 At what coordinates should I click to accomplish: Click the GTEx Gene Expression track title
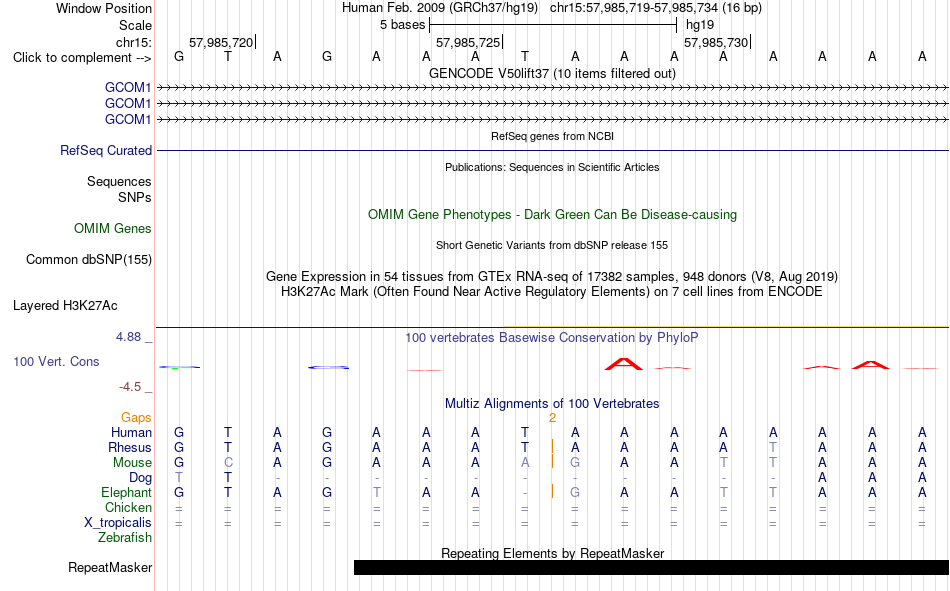tap(552, 276)
